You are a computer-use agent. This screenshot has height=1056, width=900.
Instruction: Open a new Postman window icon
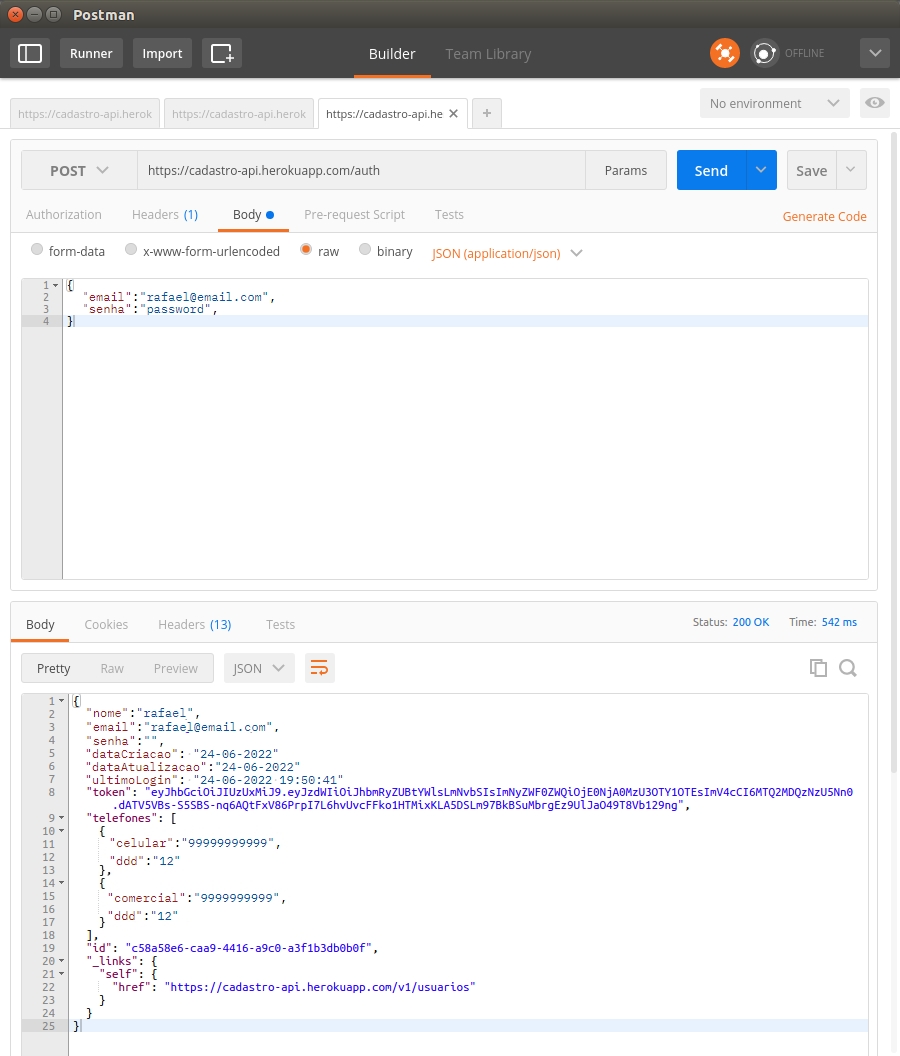[x=222, y=53]
